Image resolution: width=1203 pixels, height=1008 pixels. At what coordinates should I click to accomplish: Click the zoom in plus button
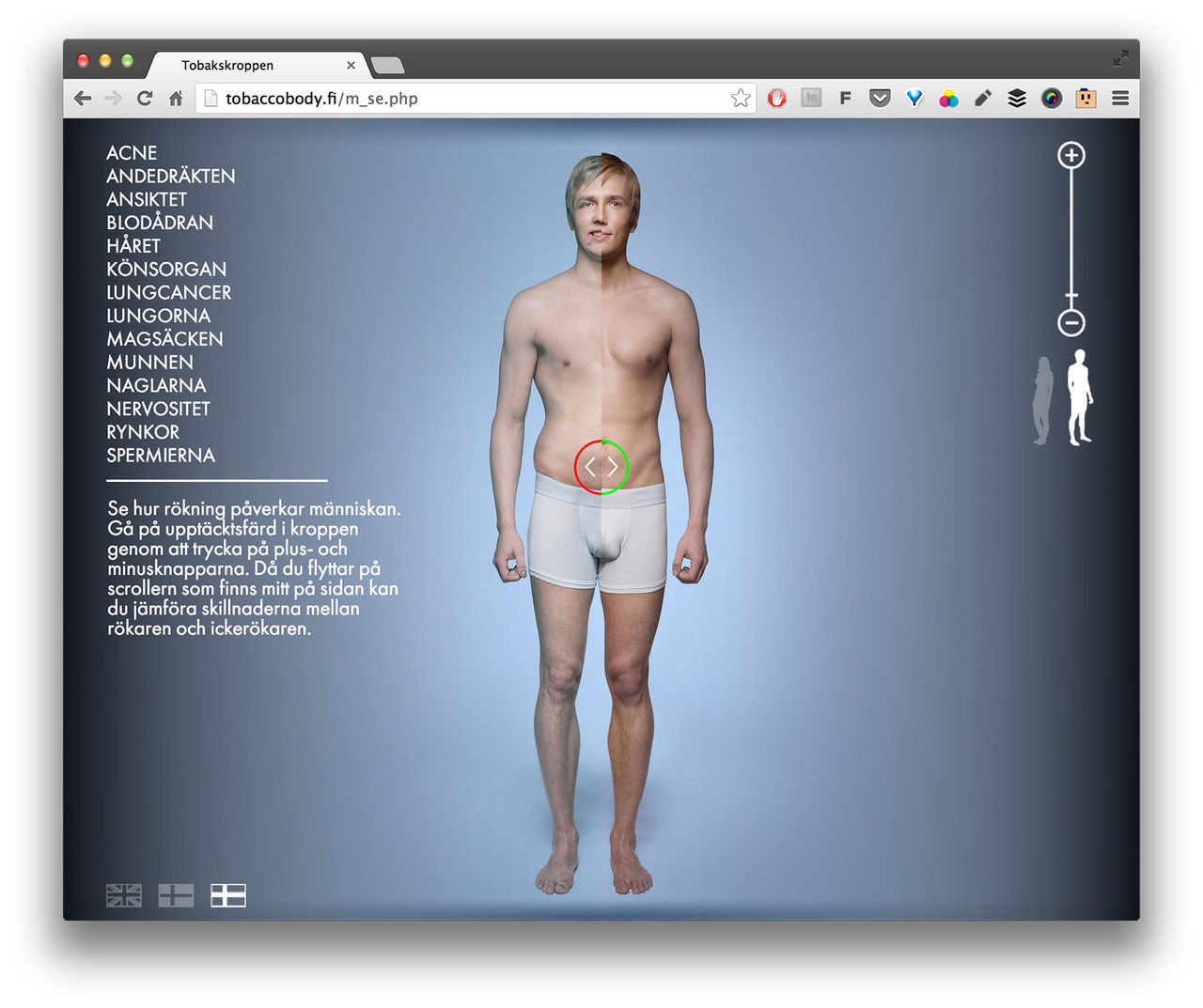coord(1071,155)
